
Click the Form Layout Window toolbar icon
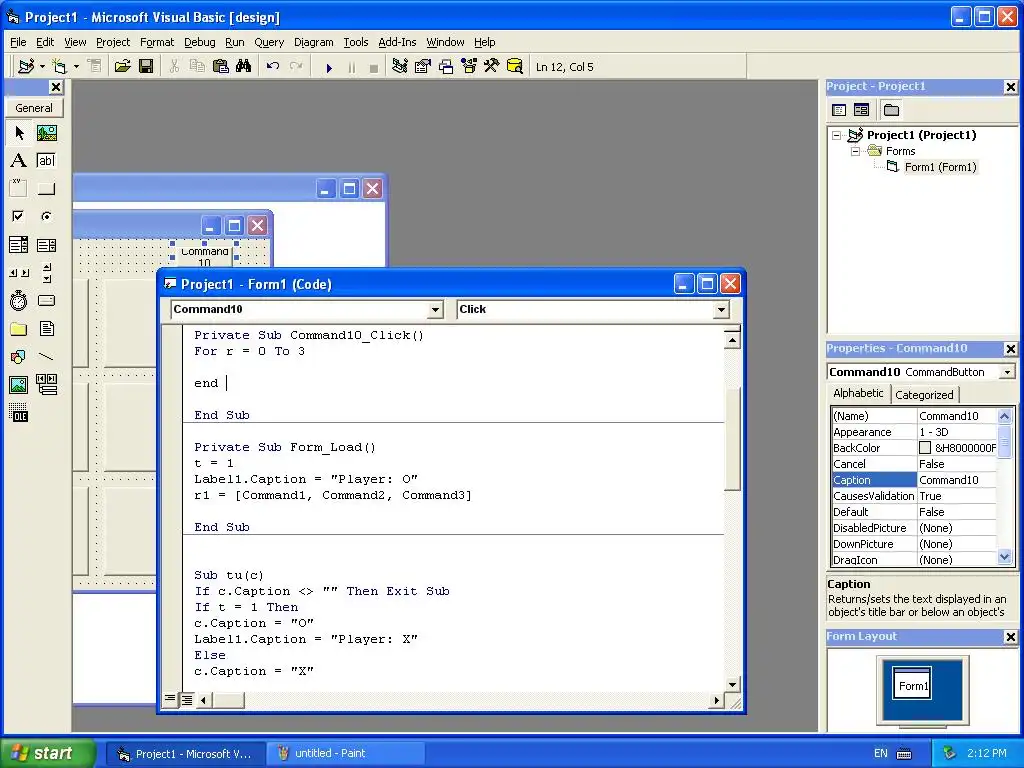pyautogui.click(x=446, y=66)
